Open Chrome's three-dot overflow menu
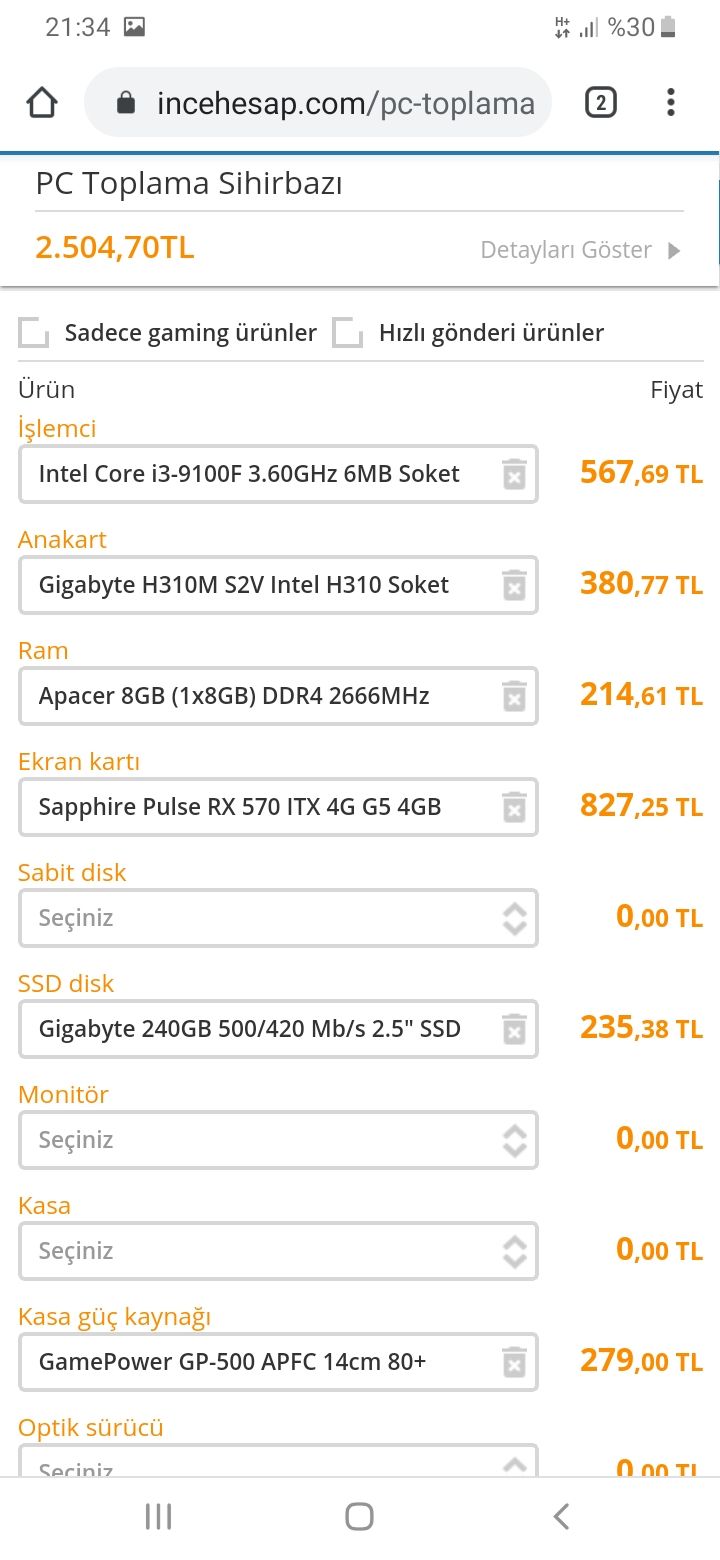720x1560 pixels. point(670,102)
